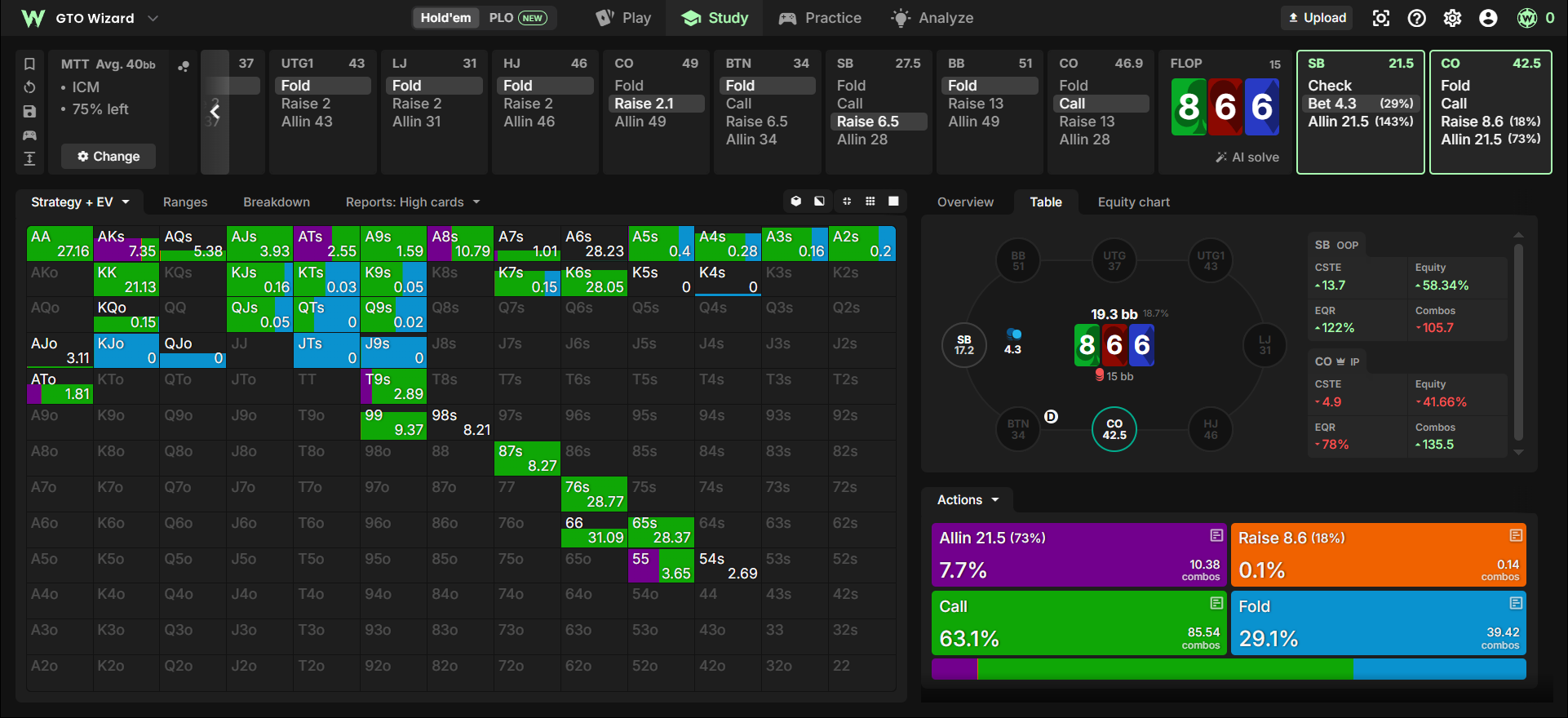Go back with the left chevron arrow
Image resolution: width=1568 pixels, height=718 pixels.
(215, 112)
